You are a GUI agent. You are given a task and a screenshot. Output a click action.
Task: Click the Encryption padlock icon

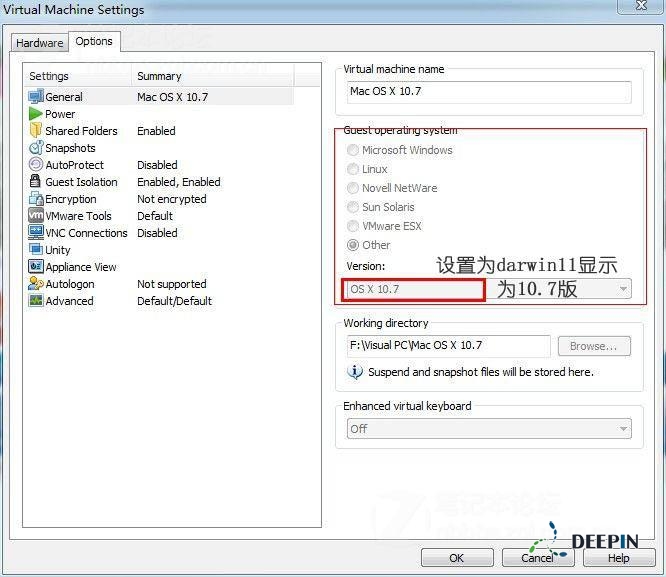click(x=36, y=199)
